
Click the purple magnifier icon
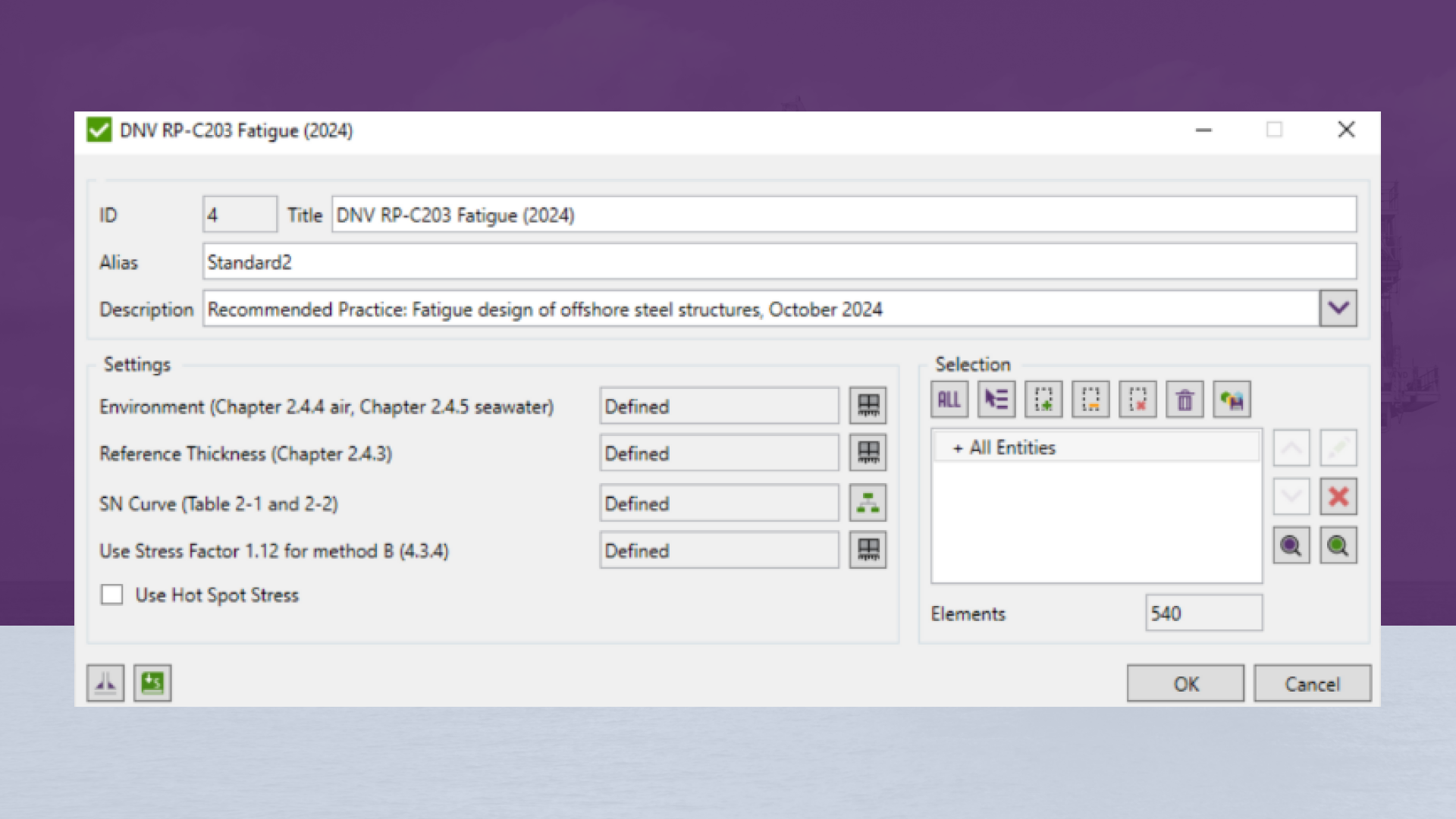point(1291,545)
